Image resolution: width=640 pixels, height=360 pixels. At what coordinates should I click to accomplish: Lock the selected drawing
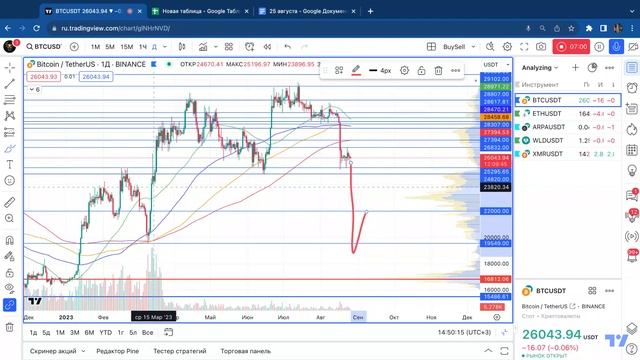(x=421, y=71)
